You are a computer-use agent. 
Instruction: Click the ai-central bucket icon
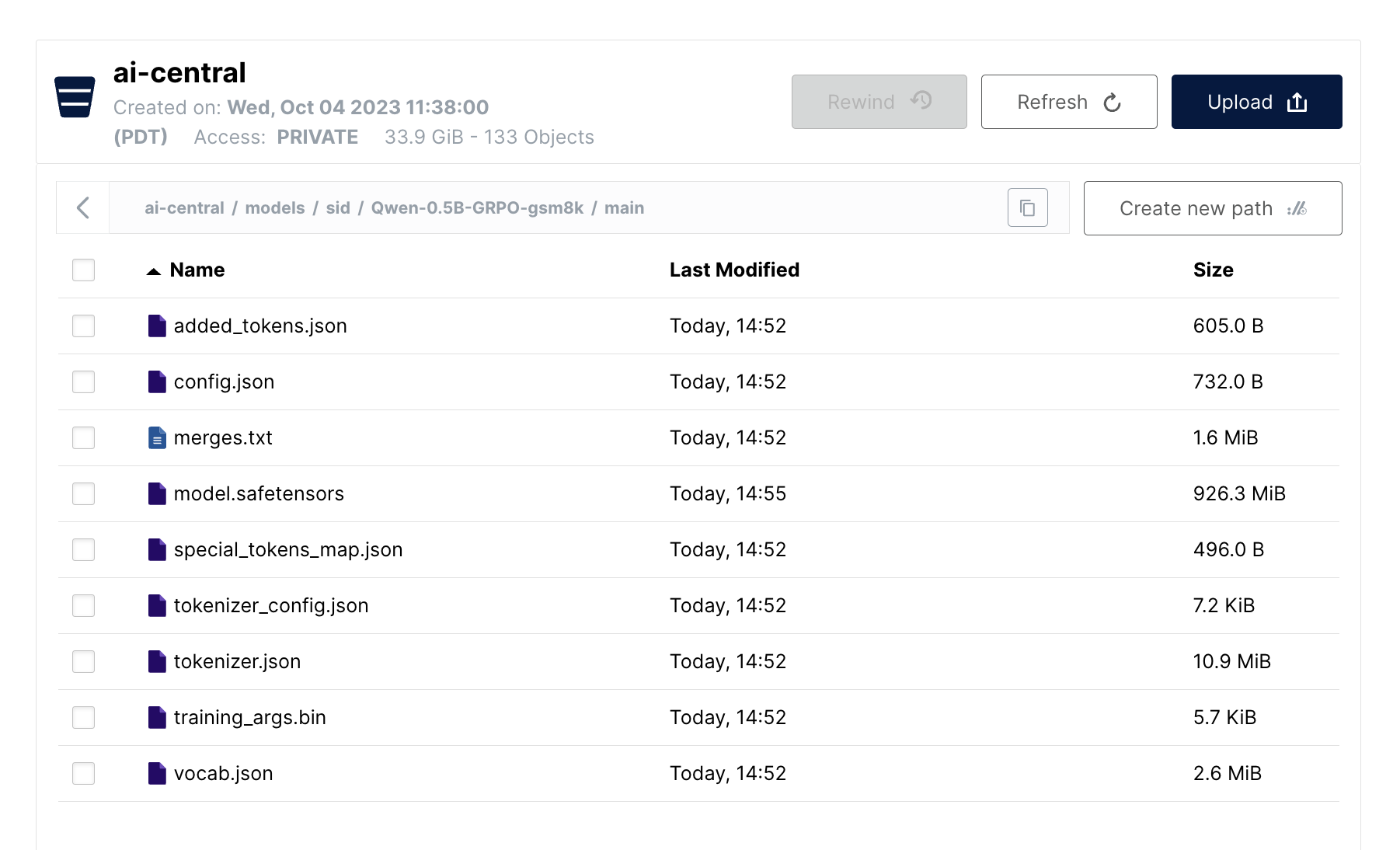click(75, 97)
